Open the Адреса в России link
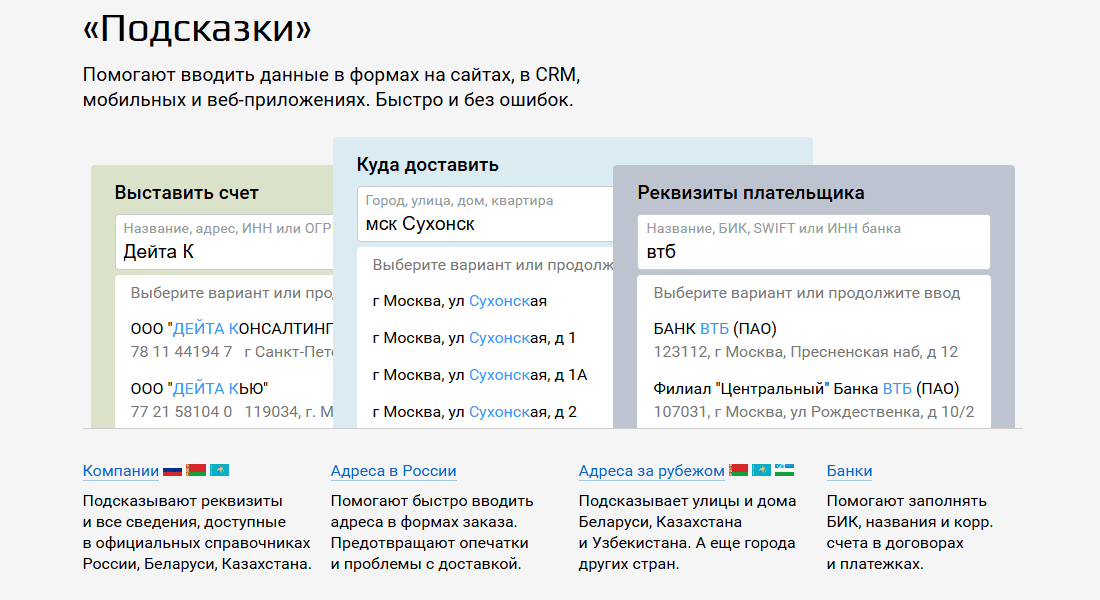Viewport: 1100px width, 600px height. pyautogui.click(x=394, y=471)
